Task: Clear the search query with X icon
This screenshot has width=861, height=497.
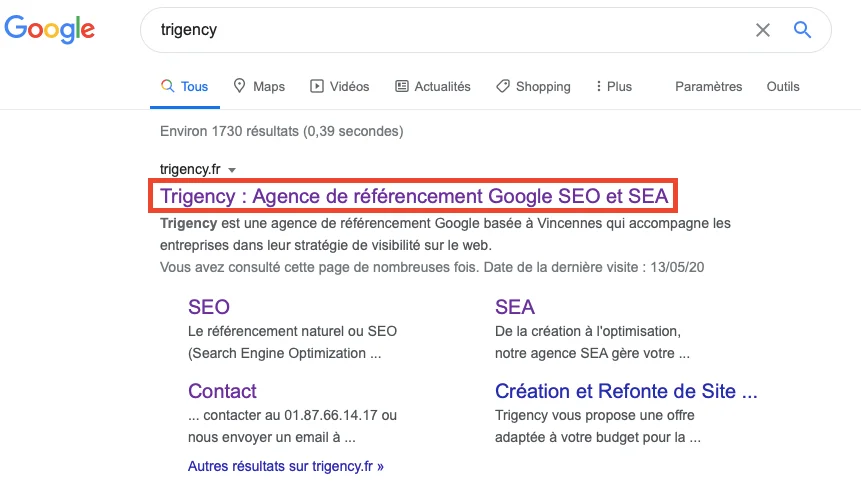Action: (x=763, y=30)
